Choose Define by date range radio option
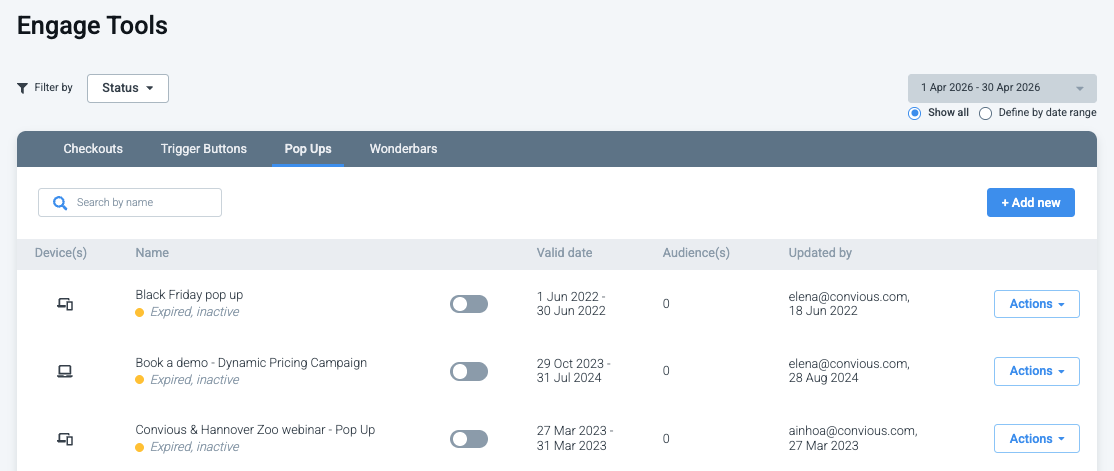 point(985,113)
